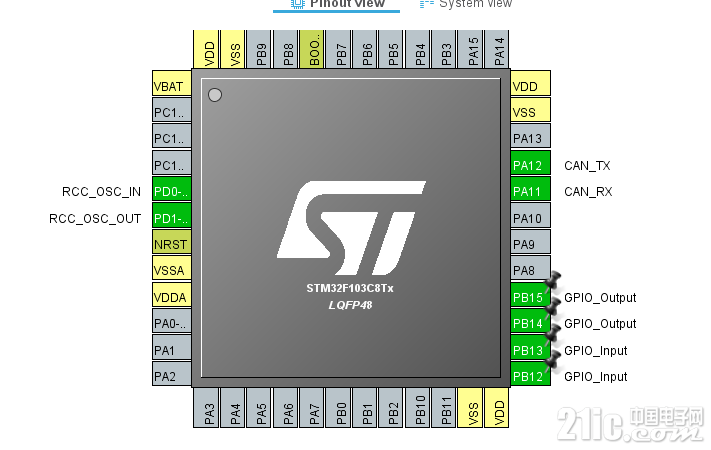
Task: Select the PB1 pin
Action: tap(365, 407)
